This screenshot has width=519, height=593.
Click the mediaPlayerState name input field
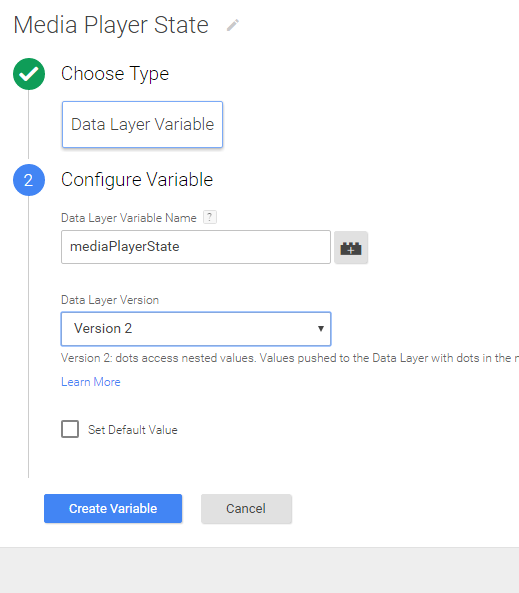(x=196, y=247)
